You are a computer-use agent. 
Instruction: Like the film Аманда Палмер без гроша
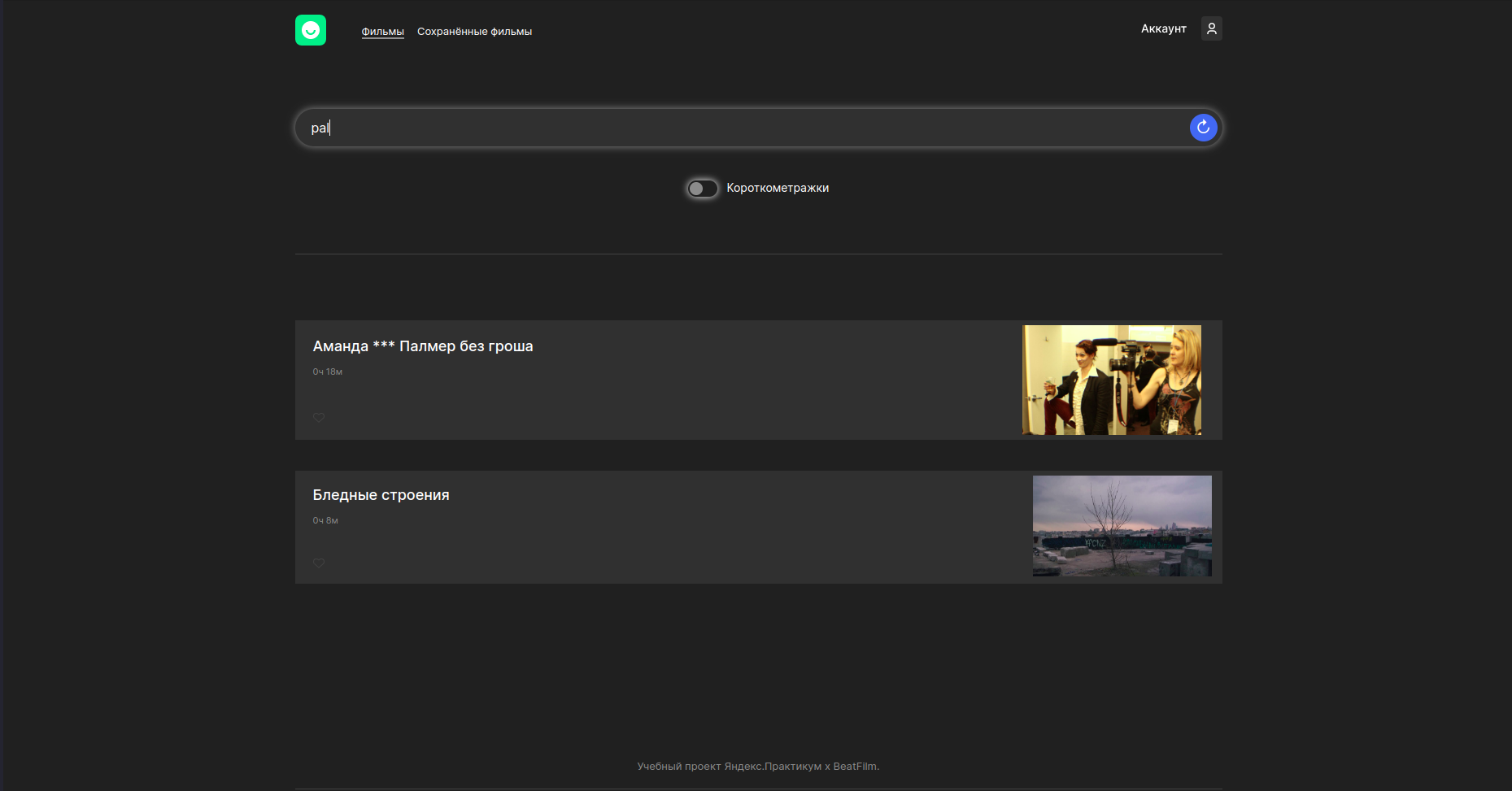pyautogui.click(x=319, y=418)
